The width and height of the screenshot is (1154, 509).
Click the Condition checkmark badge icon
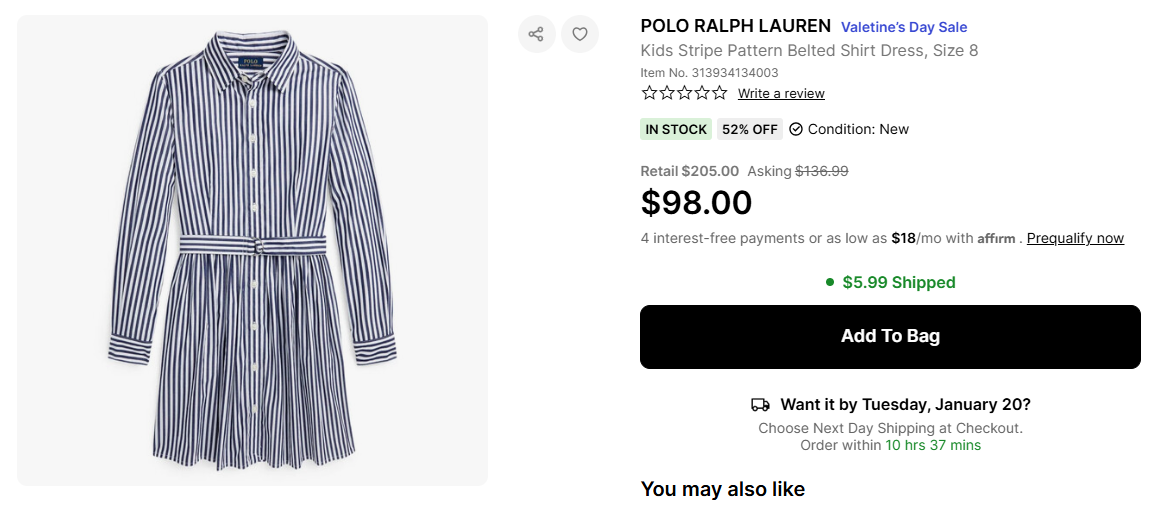click(796, 129)
